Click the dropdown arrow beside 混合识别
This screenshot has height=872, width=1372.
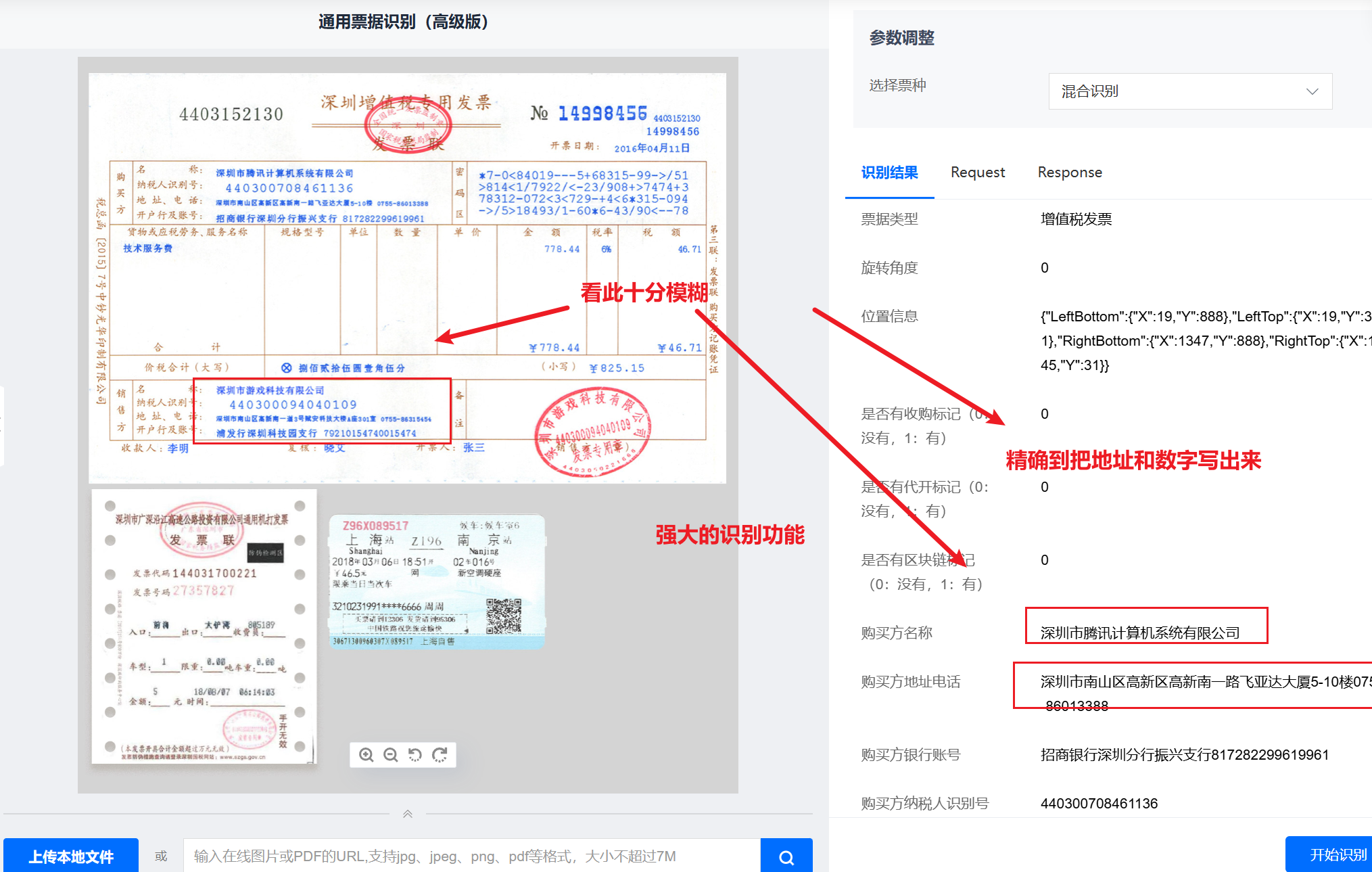pyautogui.click(x=1312, y=91)
